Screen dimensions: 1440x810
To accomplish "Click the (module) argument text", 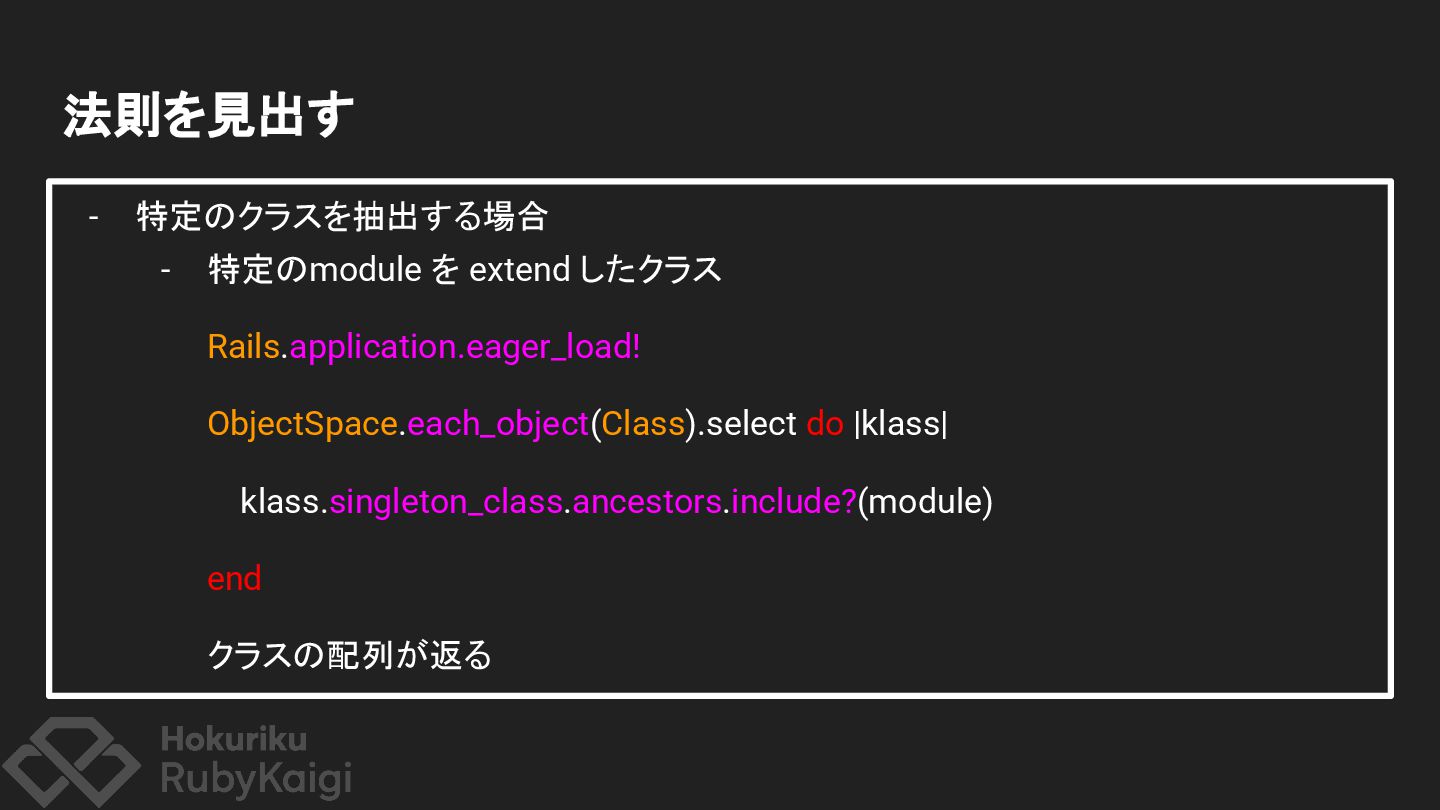I will (x=925, y=501).
